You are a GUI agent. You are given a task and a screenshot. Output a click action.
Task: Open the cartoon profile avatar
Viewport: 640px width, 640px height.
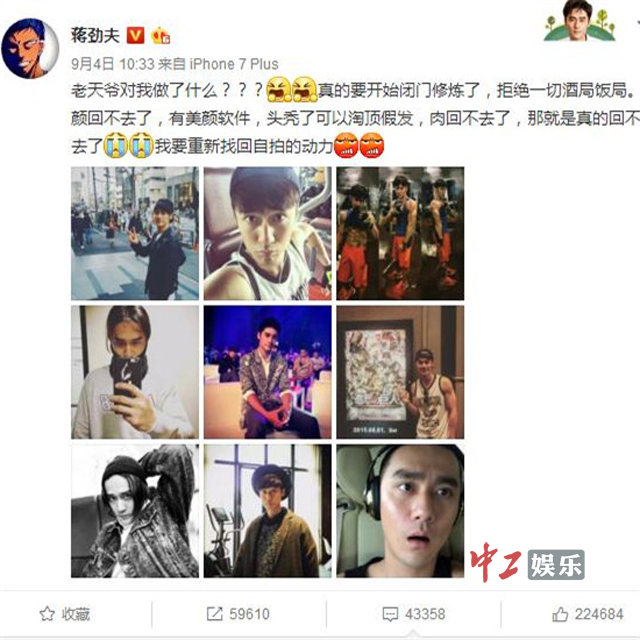click(x=31, y=48)
